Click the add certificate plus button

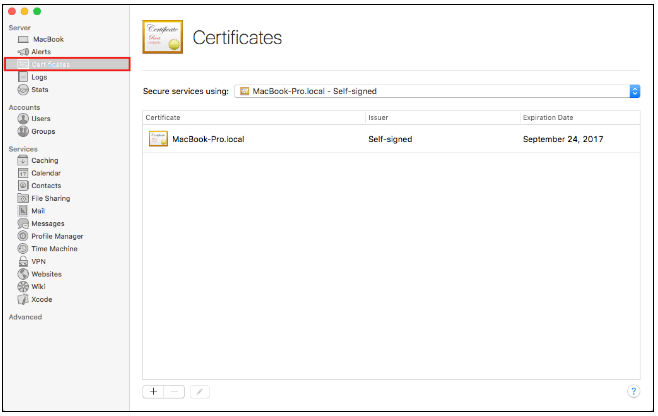[x=153, y=391]
